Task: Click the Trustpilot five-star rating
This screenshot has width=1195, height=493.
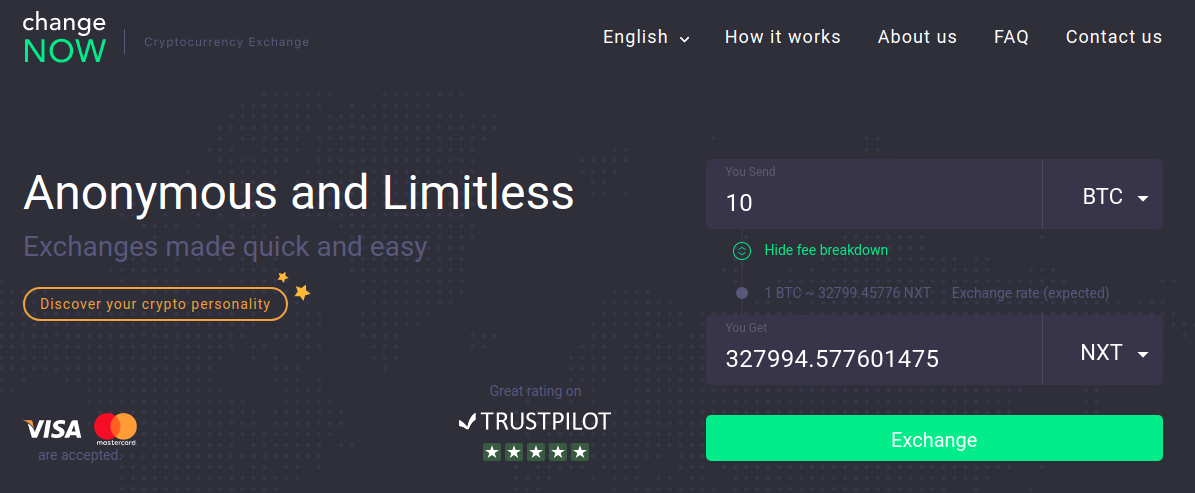Action: pos(536,452)
